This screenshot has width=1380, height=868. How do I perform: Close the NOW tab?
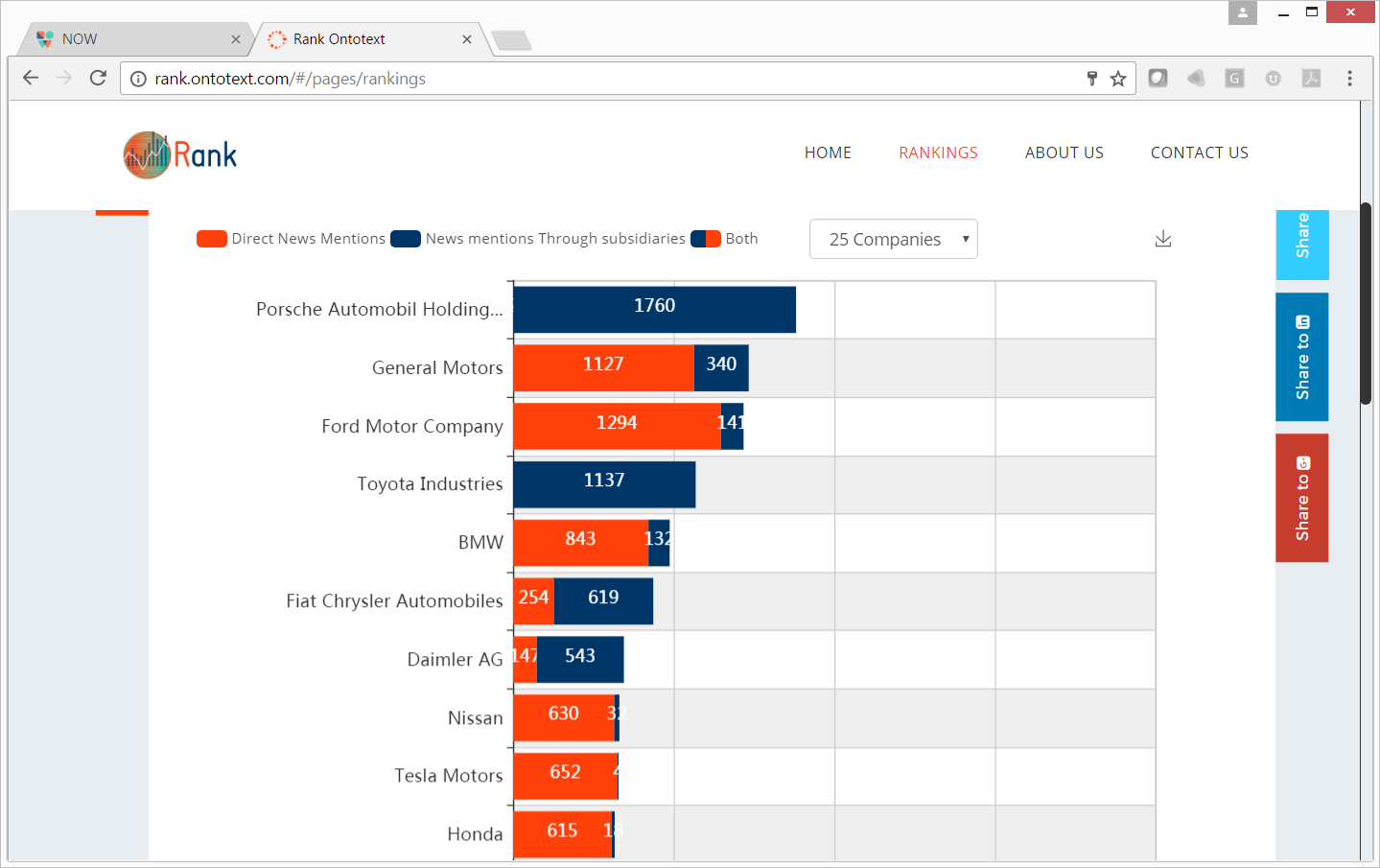tap(236, 39)
